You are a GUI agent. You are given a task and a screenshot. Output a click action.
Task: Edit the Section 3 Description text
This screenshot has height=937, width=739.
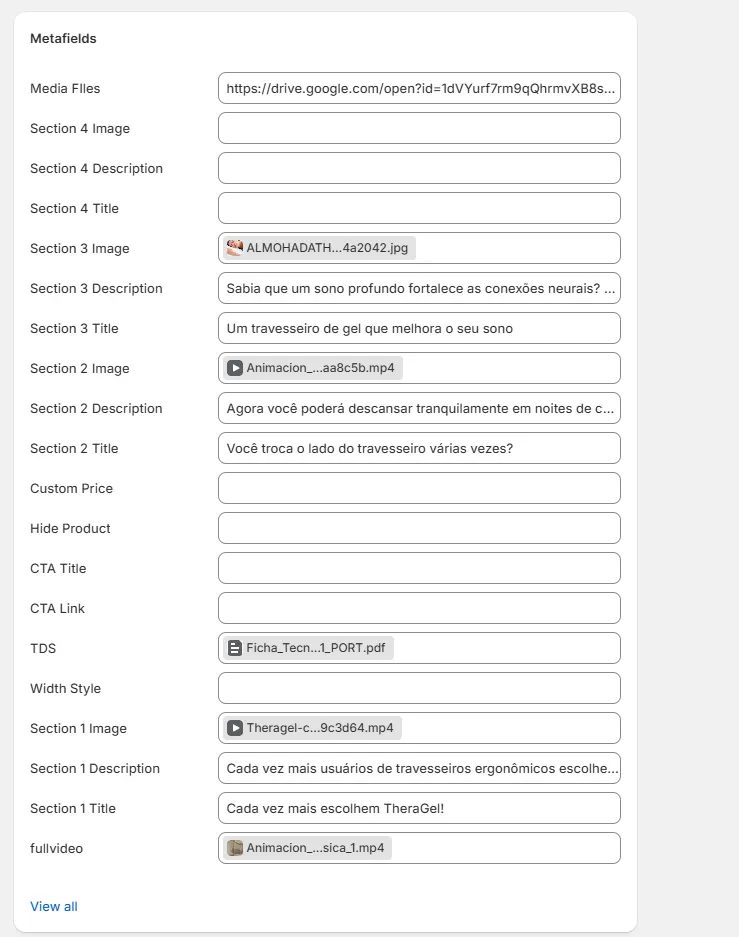(419, 289)
